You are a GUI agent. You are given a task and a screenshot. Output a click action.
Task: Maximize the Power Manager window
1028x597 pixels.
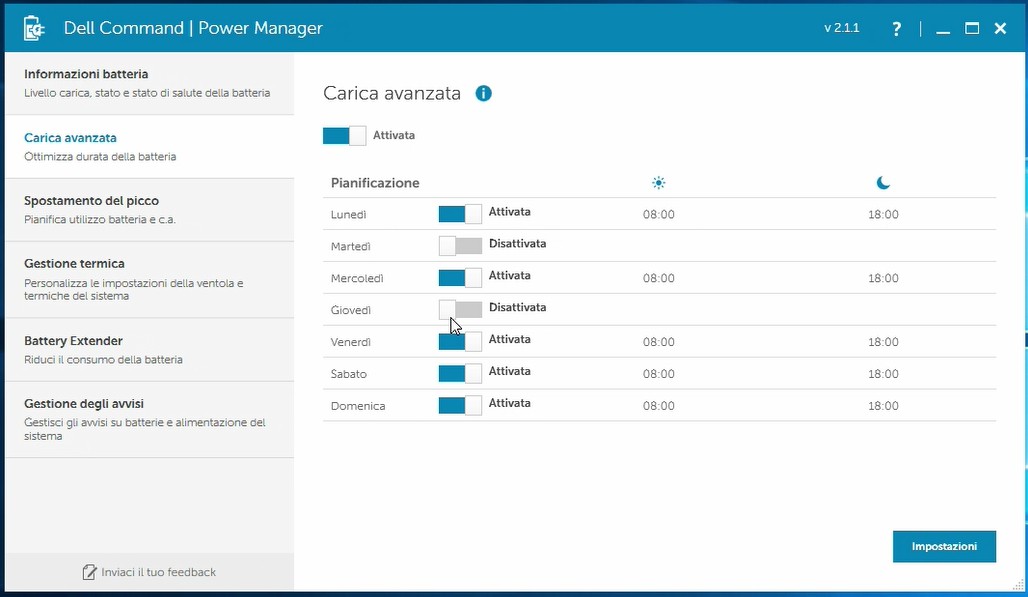click(971, 29)
